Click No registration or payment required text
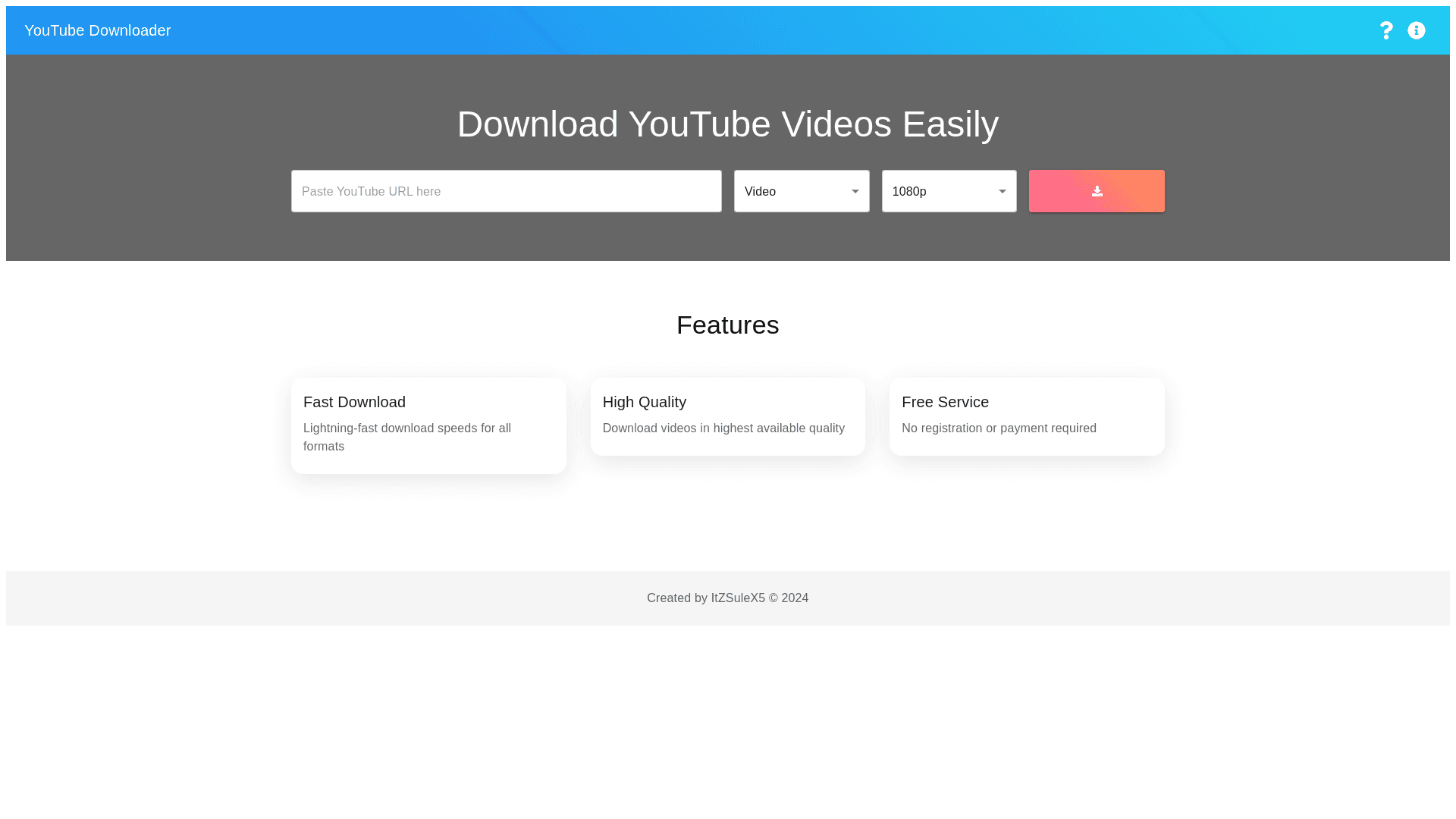 pyautogui.click(x=999, y=428)
